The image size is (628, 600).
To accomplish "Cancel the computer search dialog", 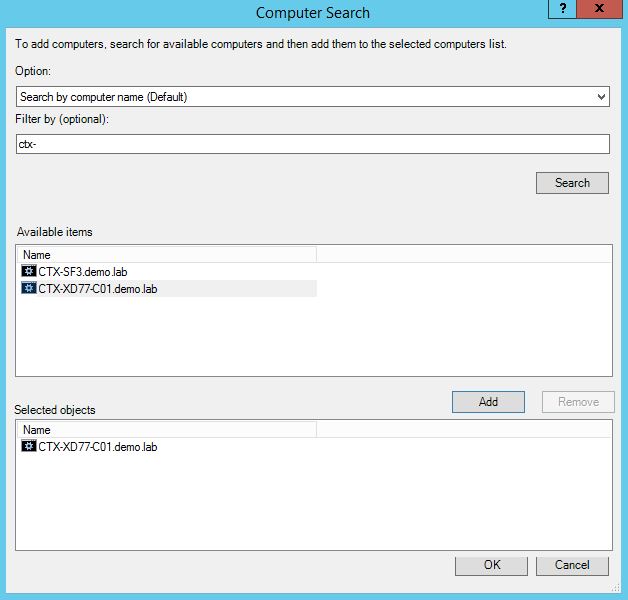I will click(x=571, y=565).
